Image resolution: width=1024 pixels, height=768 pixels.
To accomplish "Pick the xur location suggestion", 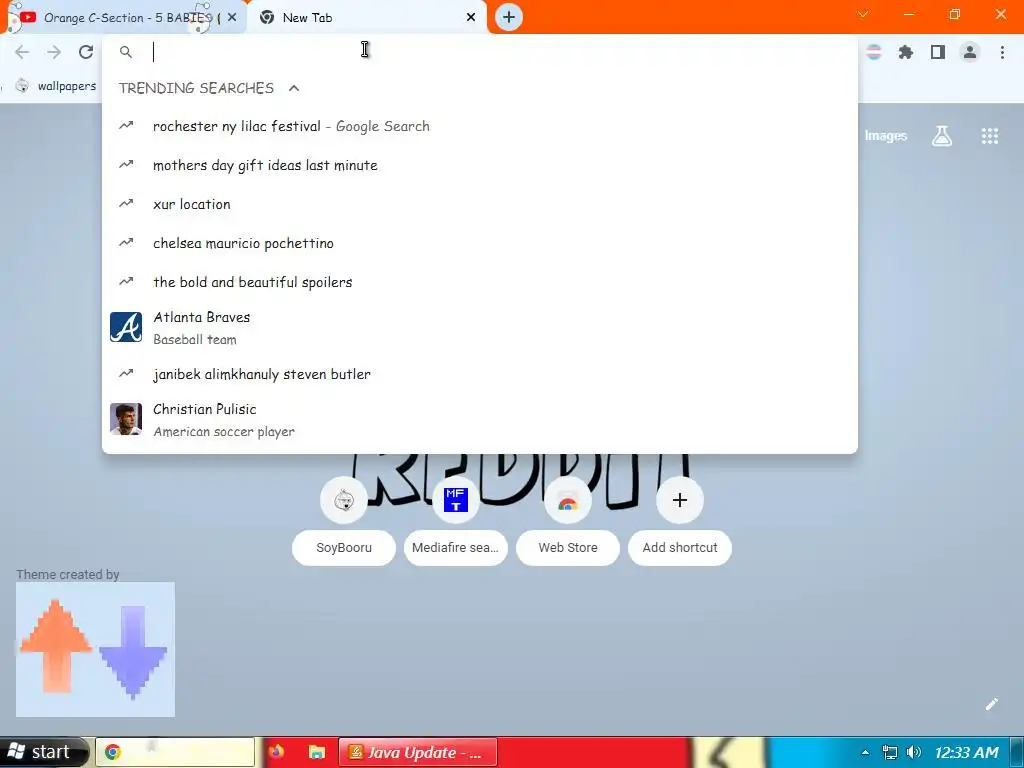I will tap(479, 204).
